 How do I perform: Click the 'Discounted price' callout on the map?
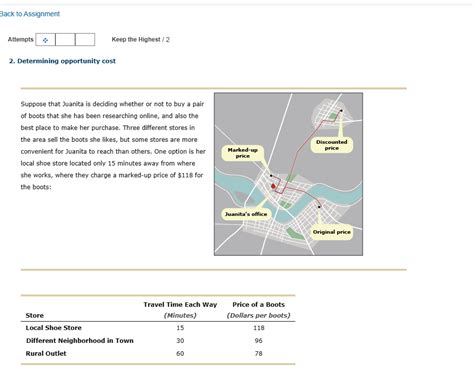[332, 145]
